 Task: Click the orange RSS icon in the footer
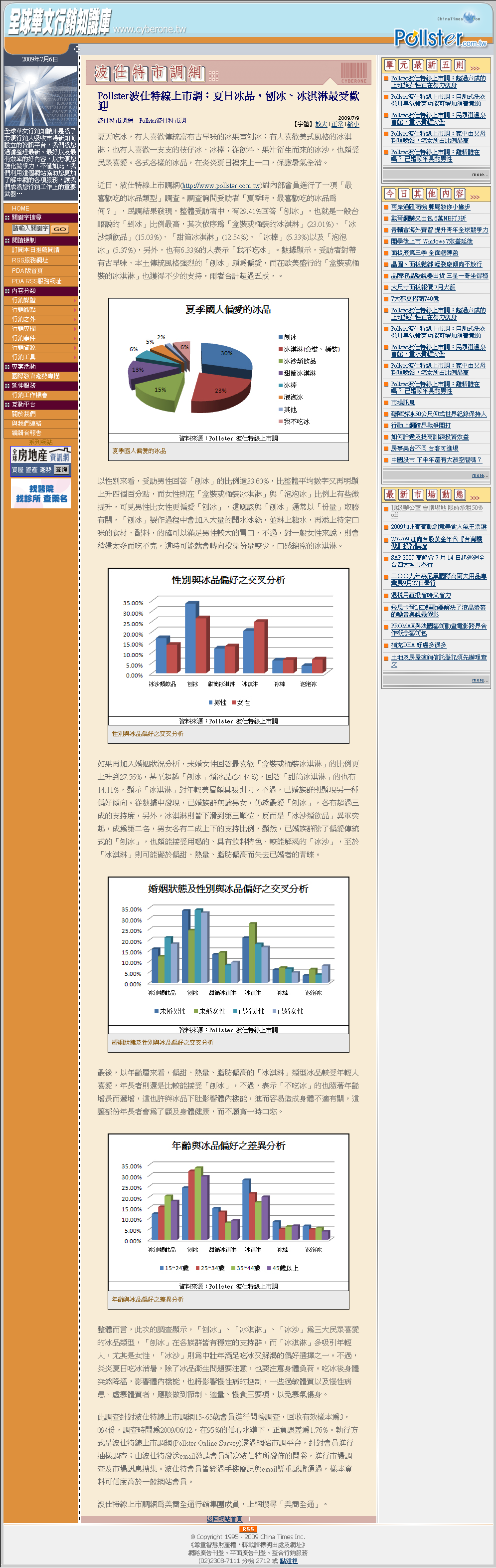[x=248, y=1529]
